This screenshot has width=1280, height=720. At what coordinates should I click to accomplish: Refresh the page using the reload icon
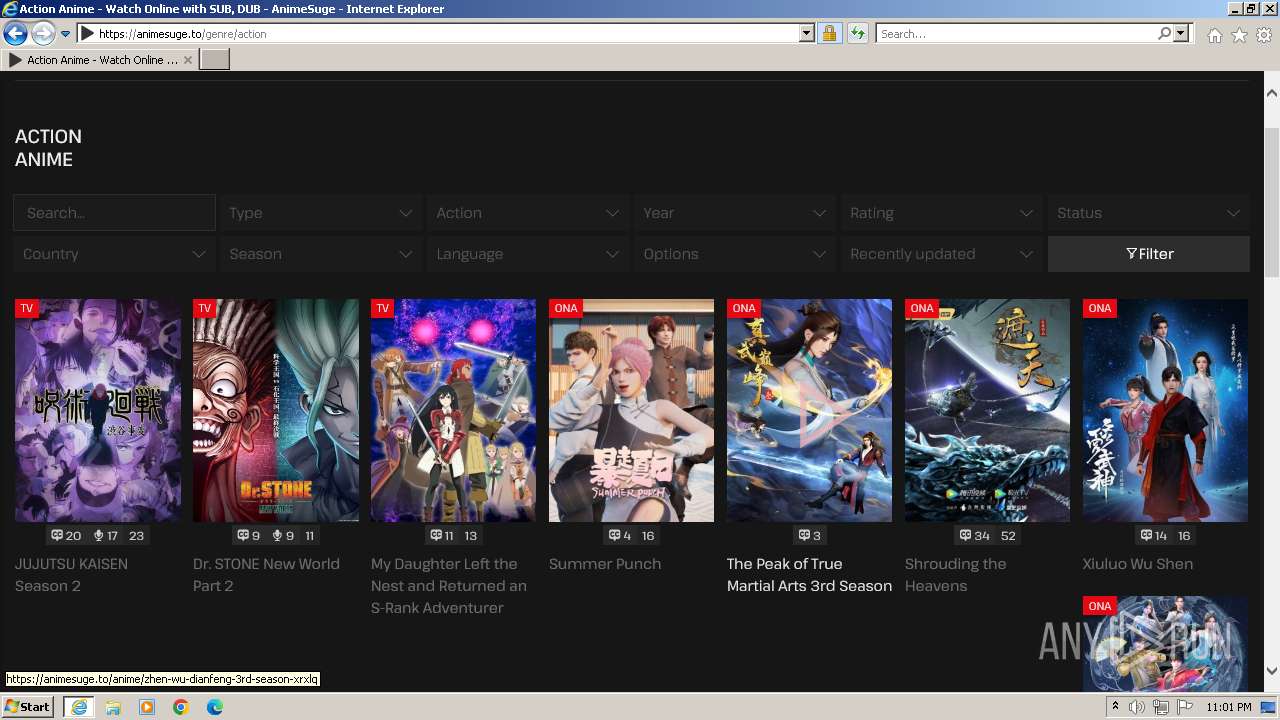point(857,34)
